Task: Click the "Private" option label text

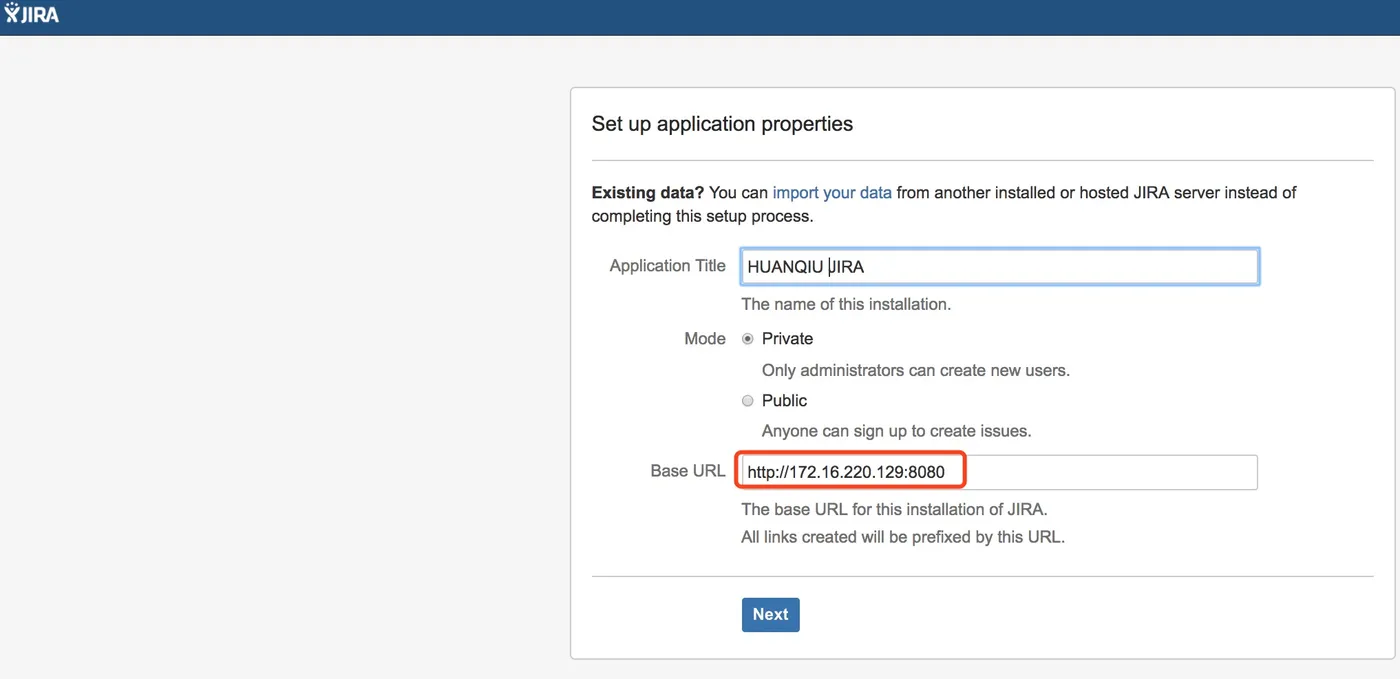Action: click(x=787, y=339)
